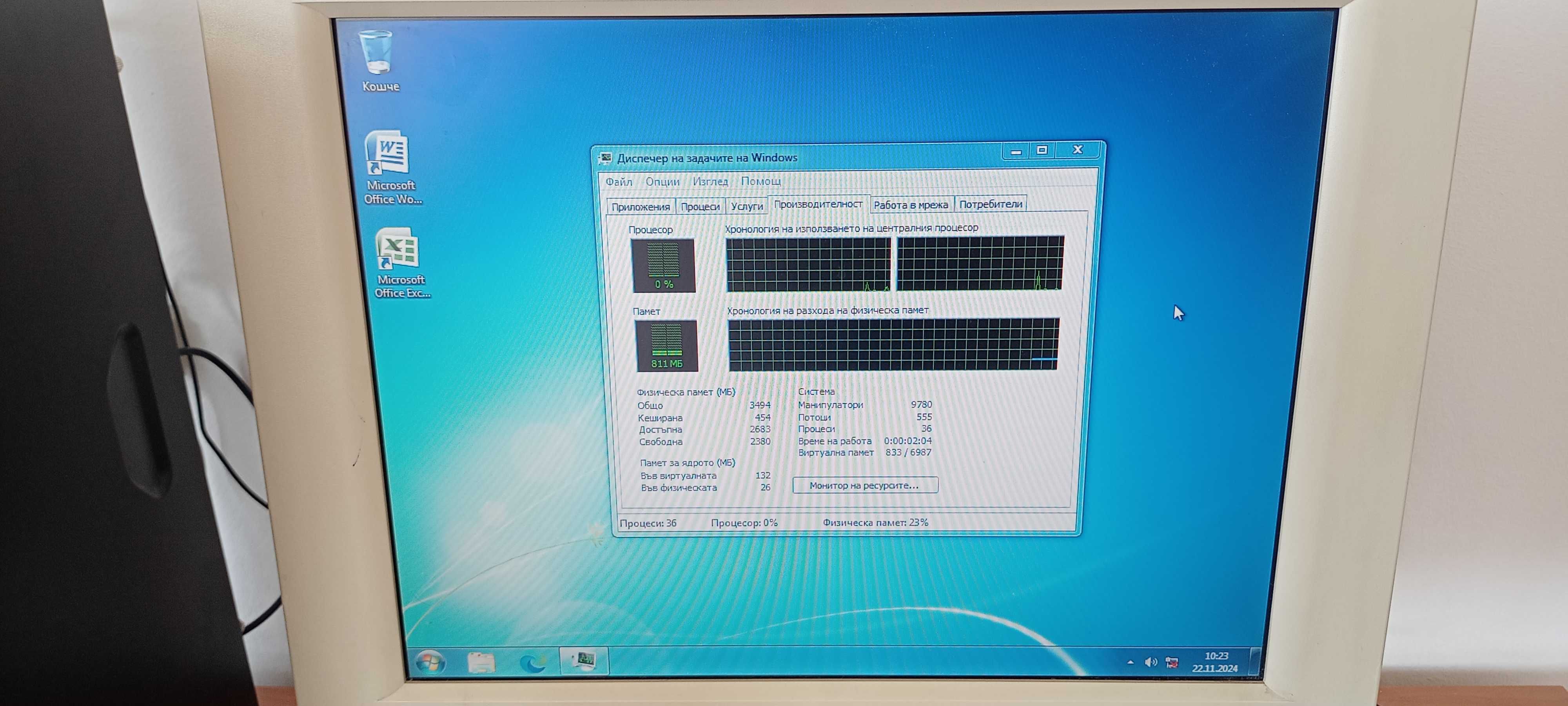The width and height of the screenshot is (1568, 706).
Task: Click the Във виртуалната value 132
Action: click(763, 476)
